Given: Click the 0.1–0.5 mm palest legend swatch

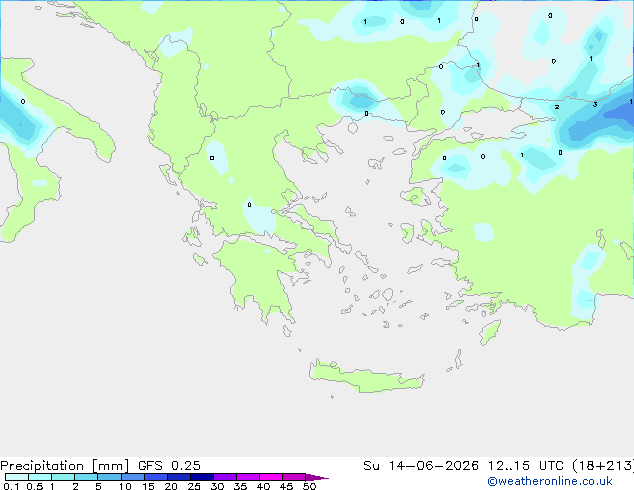Looking at the screenshot, I should tap(17, 477).
